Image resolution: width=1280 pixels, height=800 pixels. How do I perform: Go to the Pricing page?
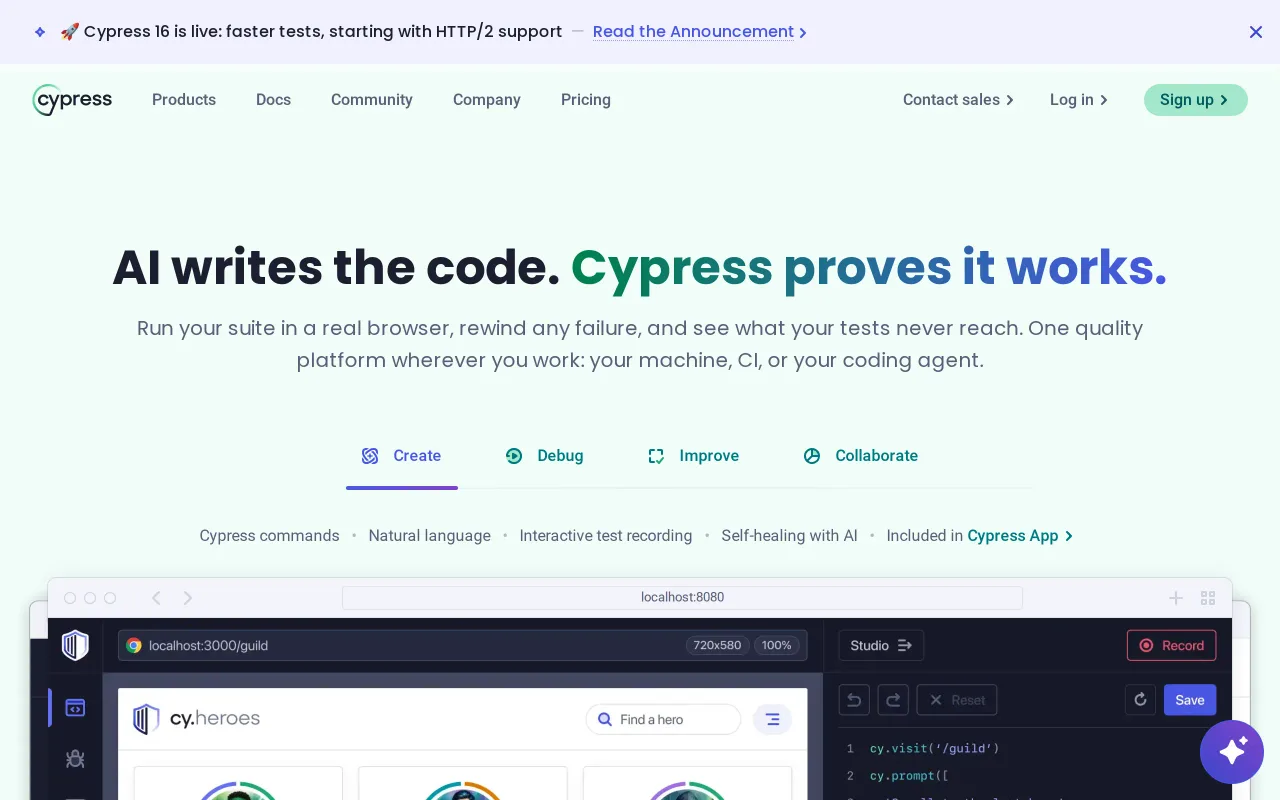(x=586, y=100)
